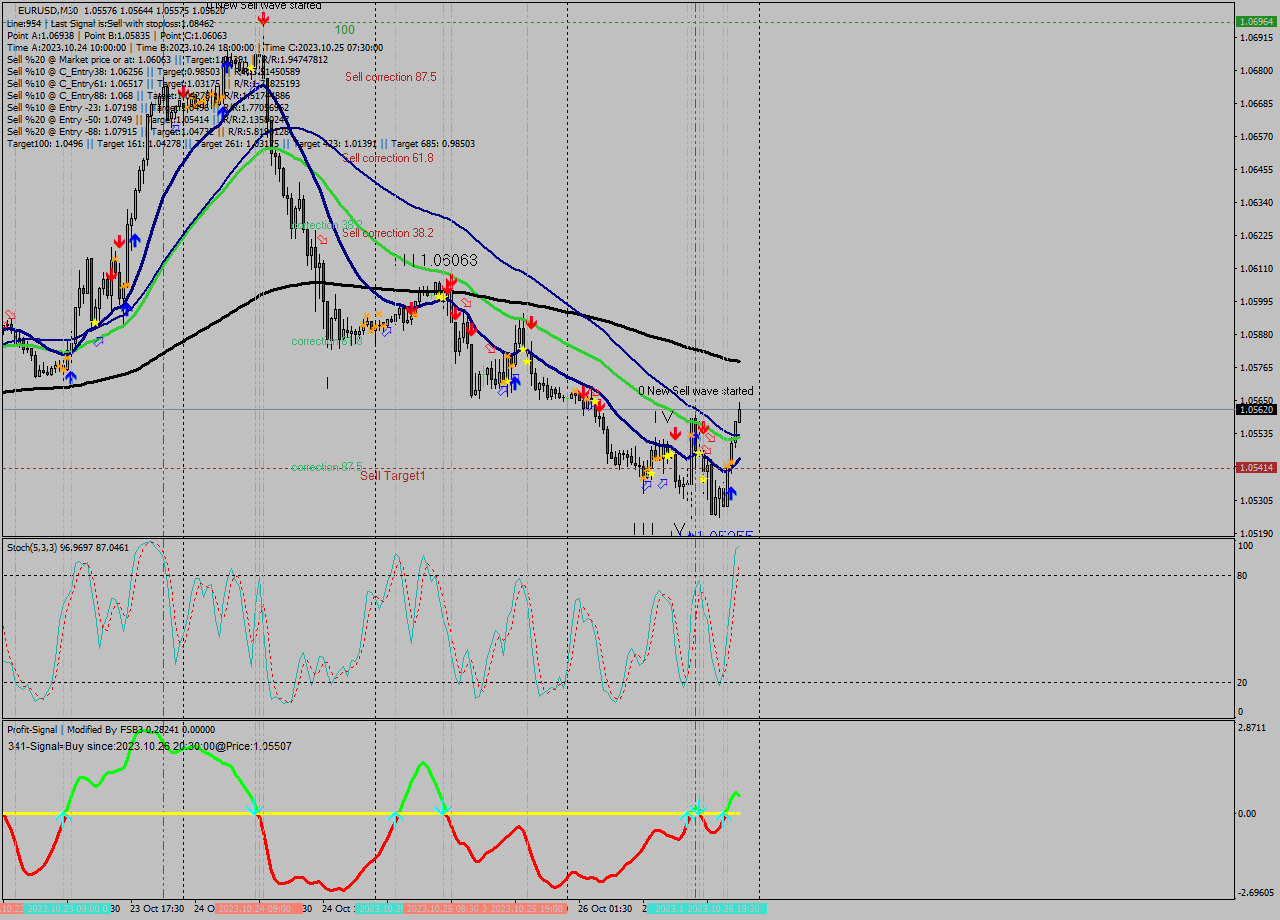Click the current price tag 1.05620 on the axis

1256,409
